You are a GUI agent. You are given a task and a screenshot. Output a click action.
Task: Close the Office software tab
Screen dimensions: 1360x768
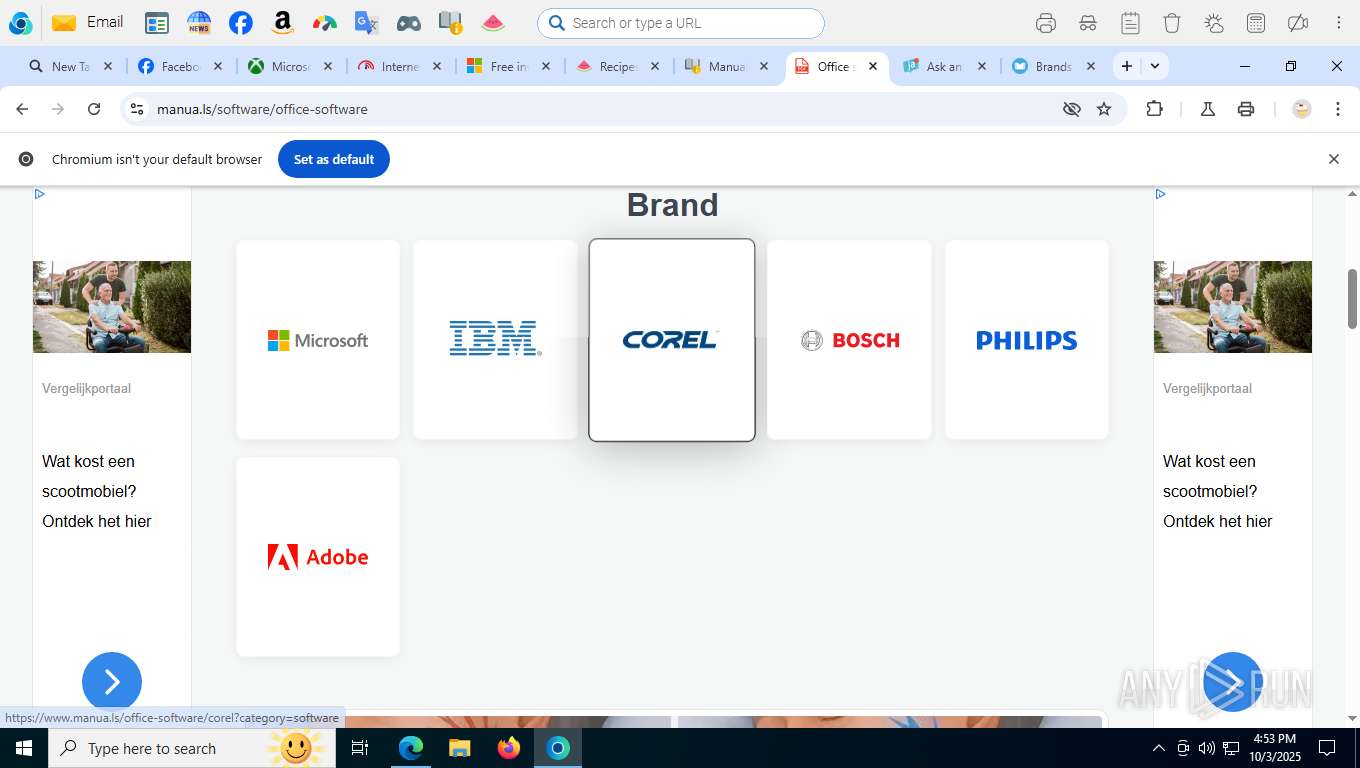(873, 66)
